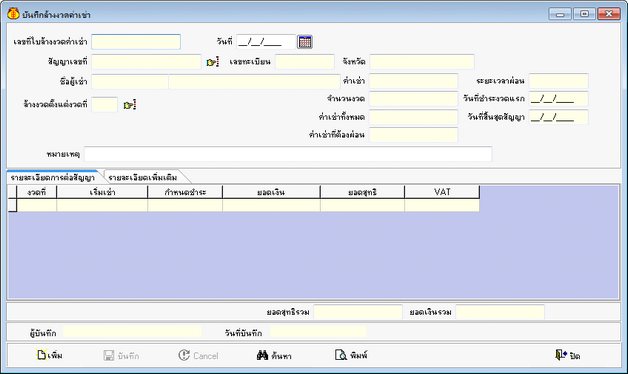Viewport: 628px width, 374px height.
Task: Click the ชื่อผู้เช่า name field
Action: [x=254, y=82]
